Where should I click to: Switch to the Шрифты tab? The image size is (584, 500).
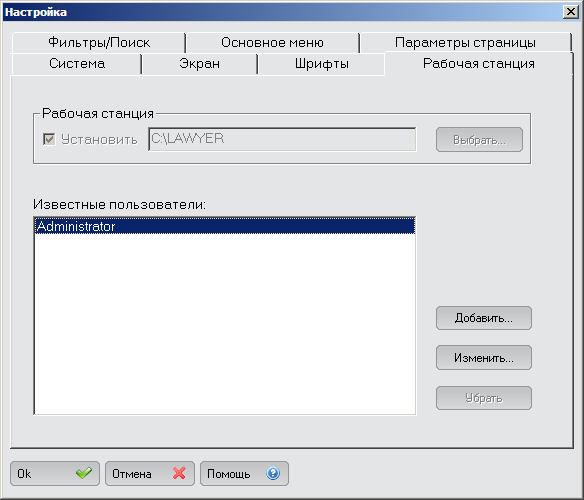click(321, 64)
